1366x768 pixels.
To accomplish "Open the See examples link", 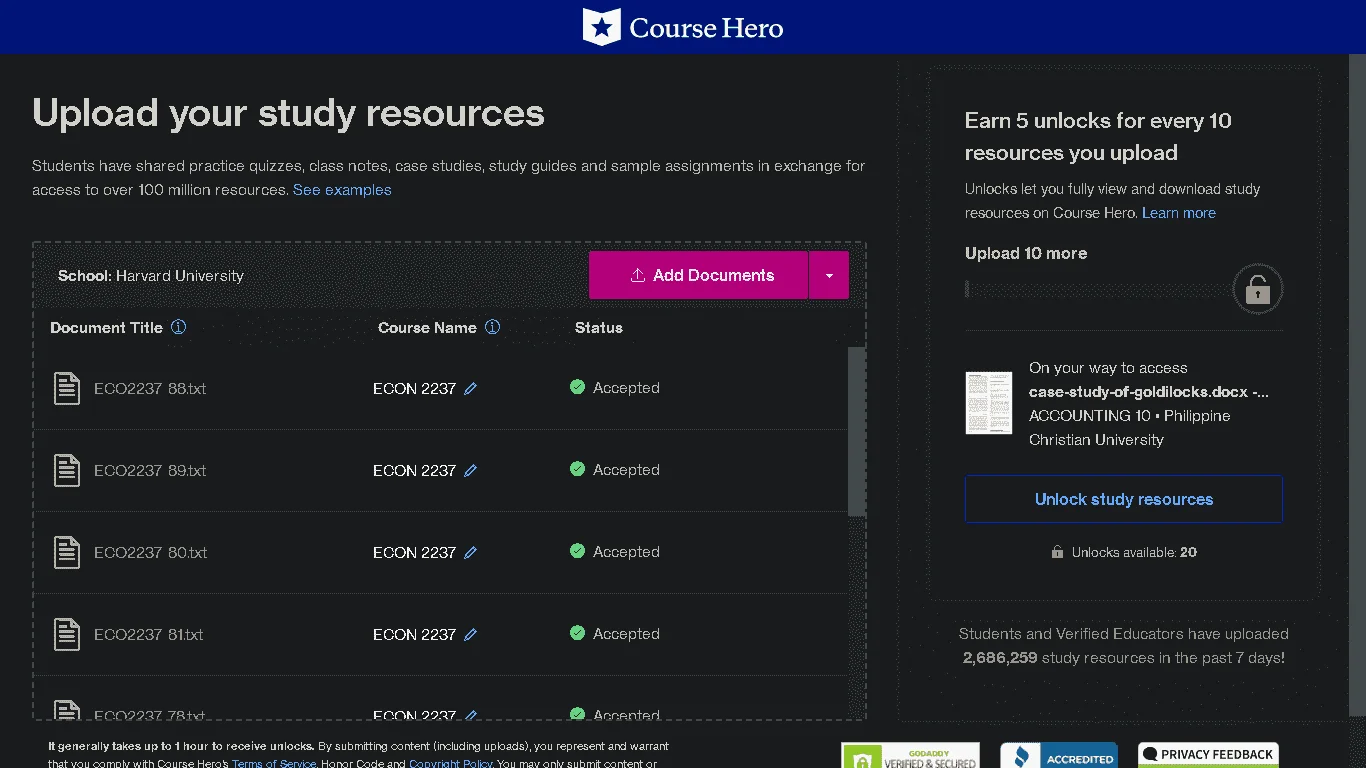I will pos(342,190).
